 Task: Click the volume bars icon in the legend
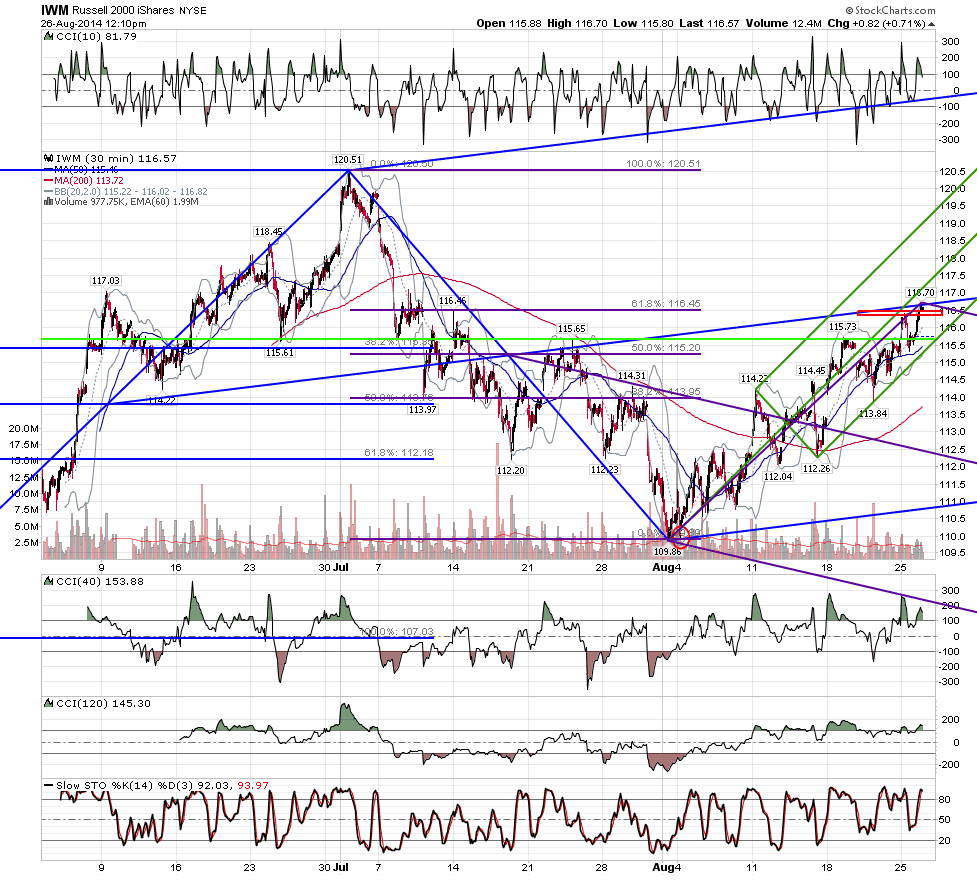49,202
